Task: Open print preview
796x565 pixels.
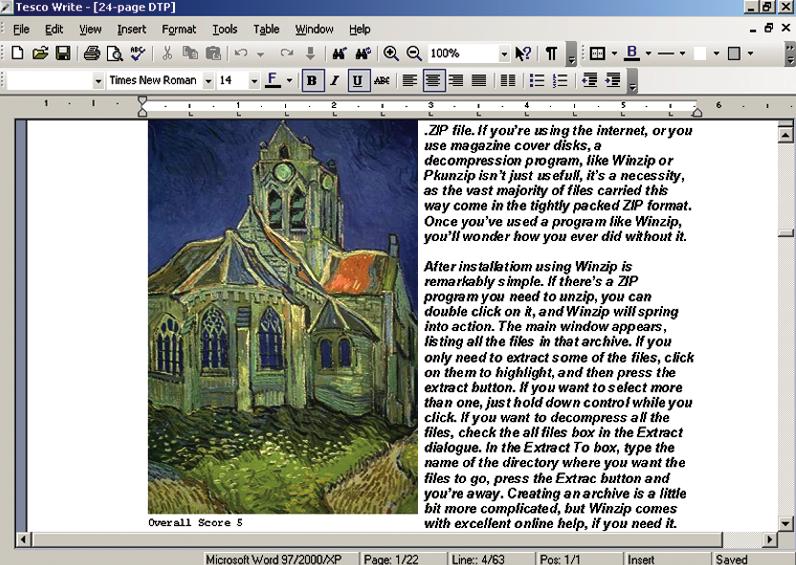Action: pyautogui.click(x=115, y=53)
